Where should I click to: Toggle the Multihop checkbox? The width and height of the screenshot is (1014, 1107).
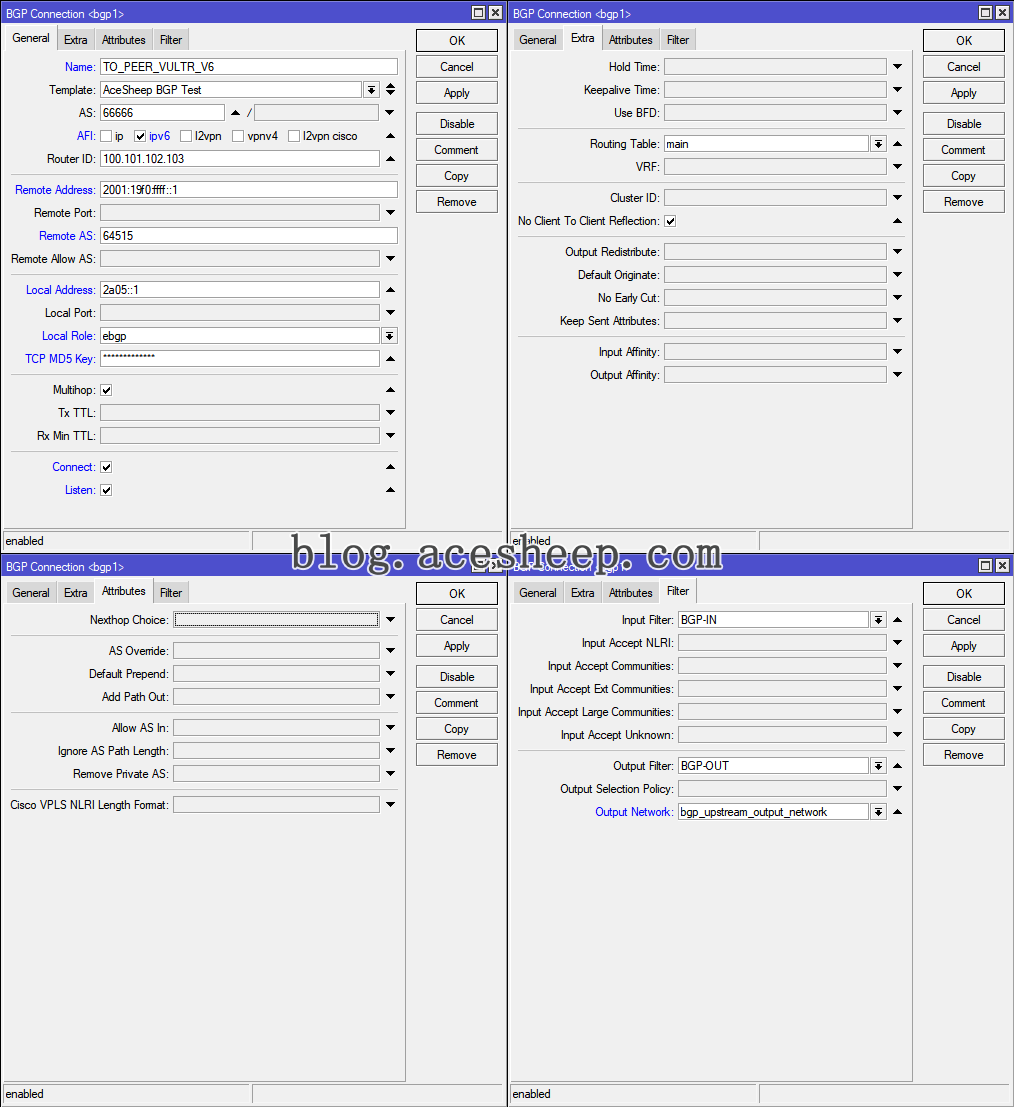[x=106, y=390]
